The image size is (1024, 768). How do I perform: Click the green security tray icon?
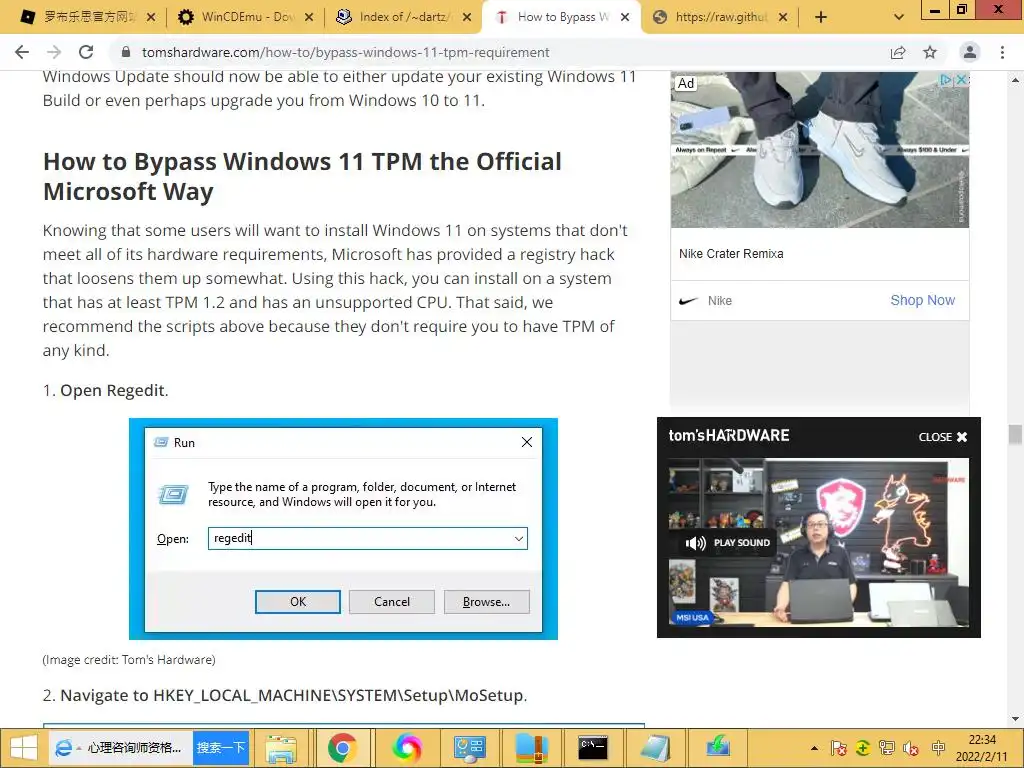[863, 748]
